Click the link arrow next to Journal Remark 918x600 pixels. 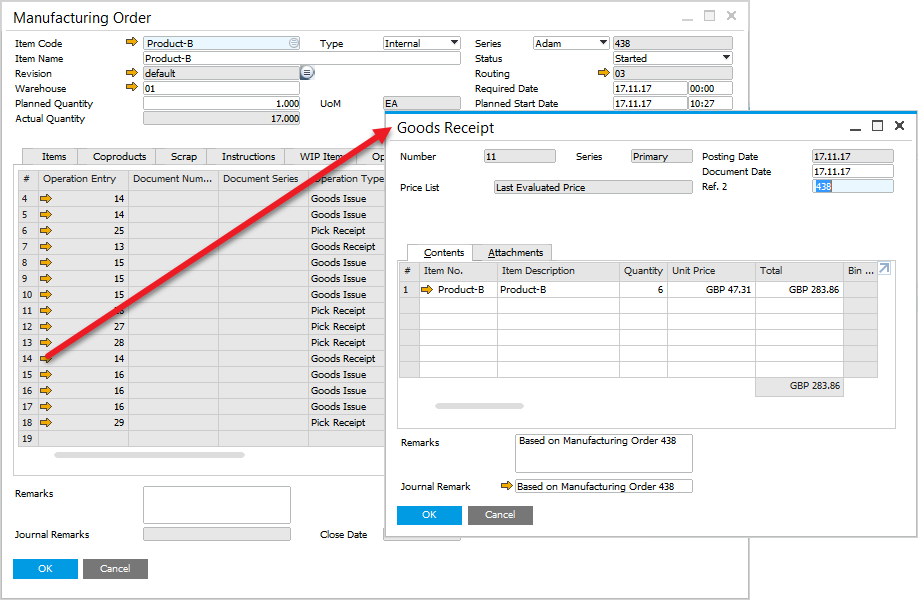click(x=507, y=486)
